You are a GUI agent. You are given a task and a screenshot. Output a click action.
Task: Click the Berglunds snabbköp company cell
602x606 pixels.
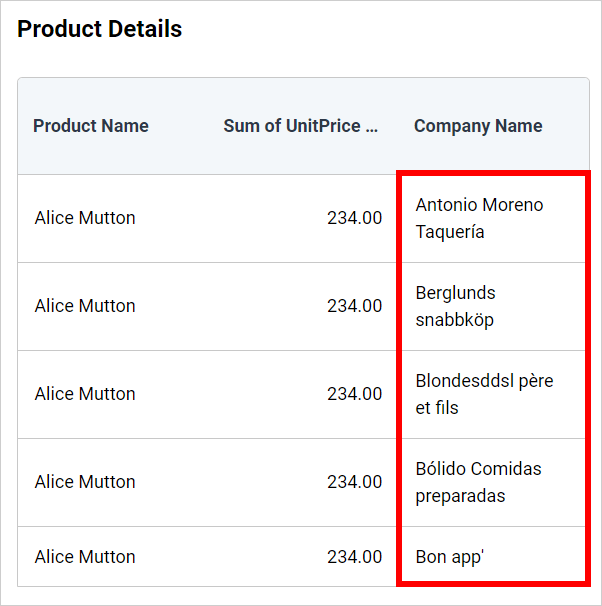click(456, 306)
